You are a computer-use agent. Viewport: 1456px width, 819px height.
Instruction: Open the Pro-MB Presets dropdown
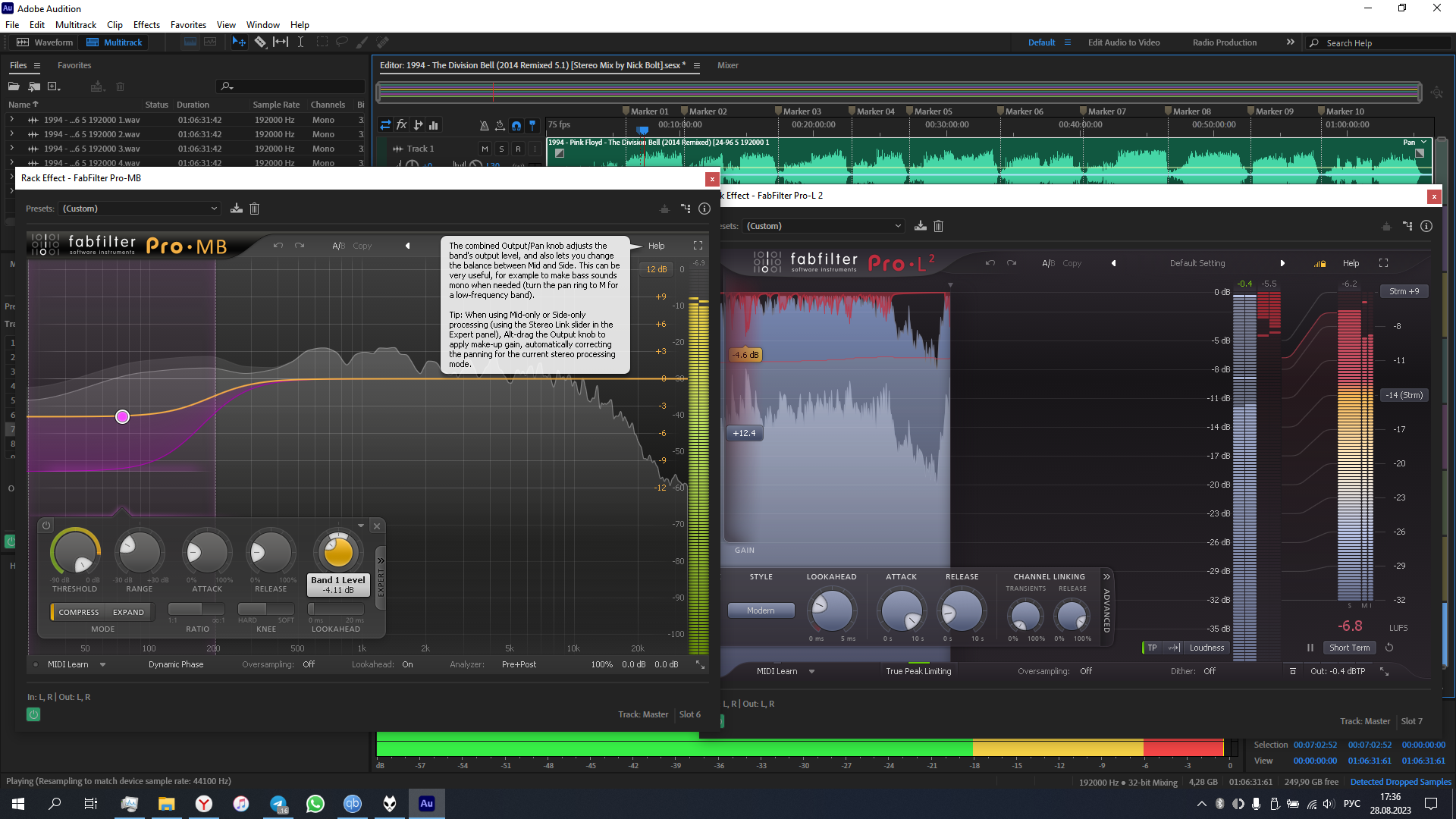(x=140, y=209)
